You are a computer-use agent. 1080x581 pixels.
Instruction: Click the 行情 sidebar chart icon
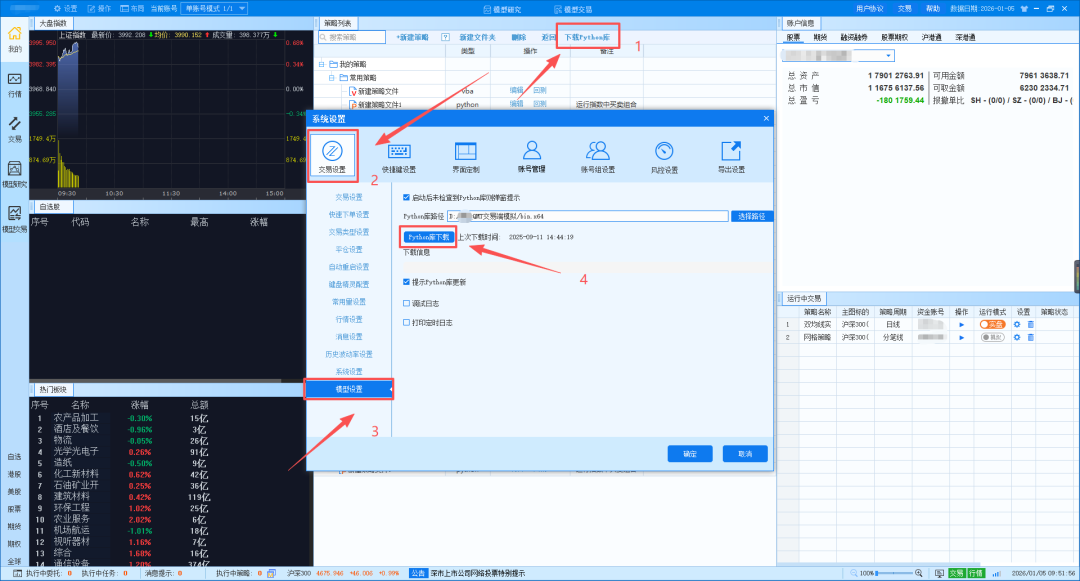click(x=15, y=83)
